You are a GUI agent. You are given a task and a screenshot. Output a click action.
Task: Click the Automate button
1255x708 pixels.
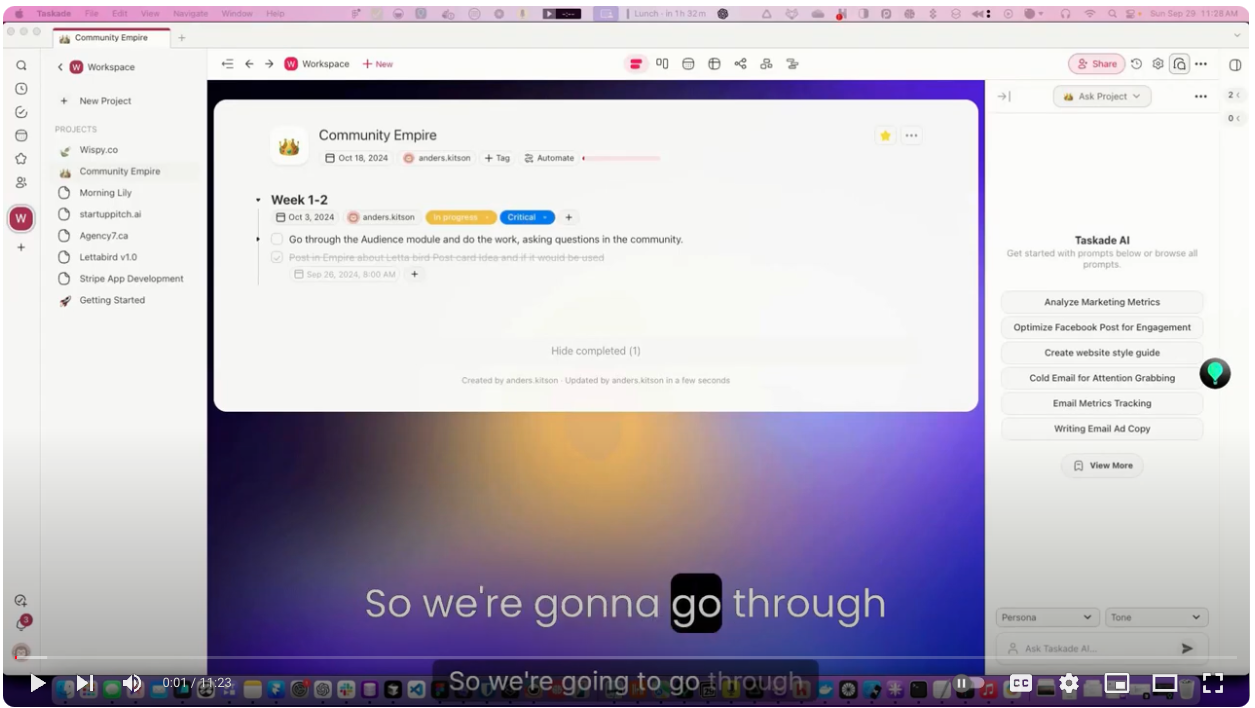[549, 158]
